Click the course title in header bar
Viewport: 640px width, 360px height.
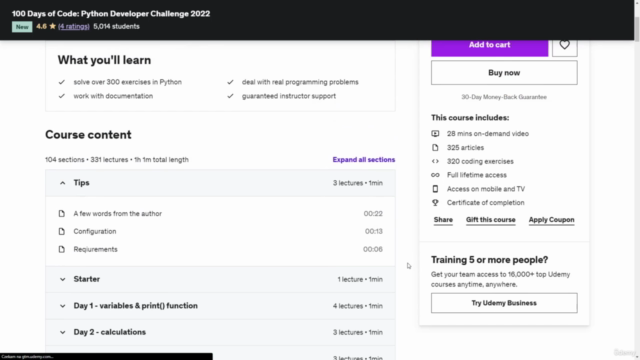(111, 14)
